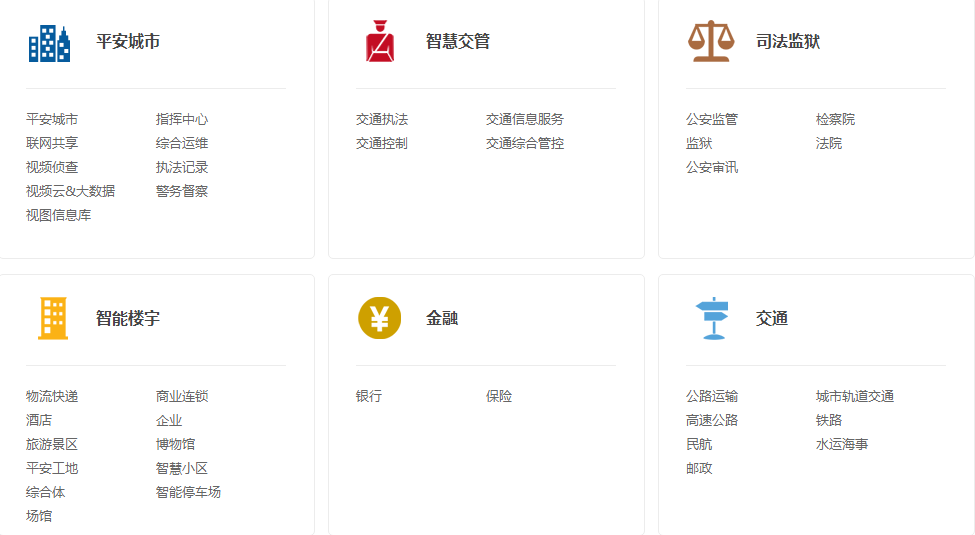
Task: Select the 保险 link
Action: [x=499, y=396]
